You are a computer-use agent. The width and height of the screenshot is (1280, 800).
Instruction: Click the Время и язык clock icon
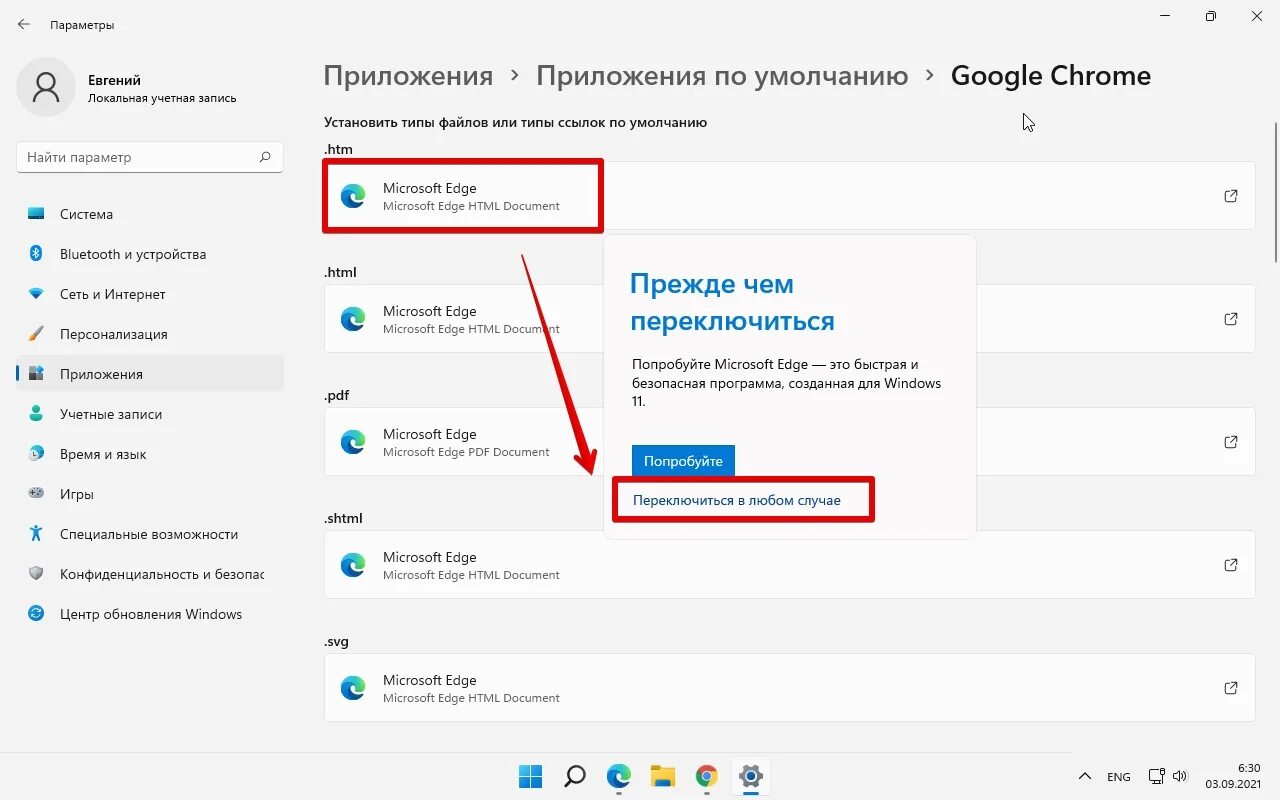click(36, 454)
